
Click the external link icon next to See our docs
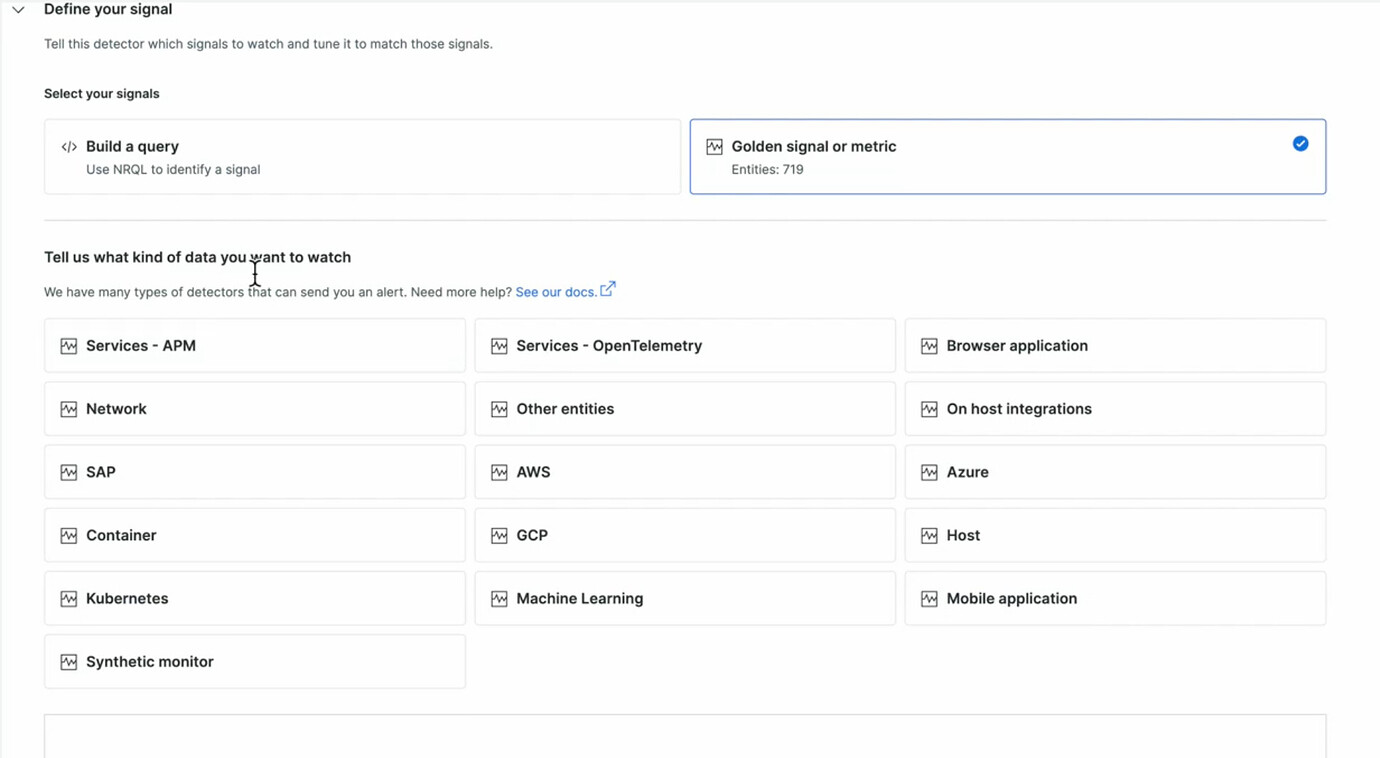pyautogui.click(x=607, y=288)
